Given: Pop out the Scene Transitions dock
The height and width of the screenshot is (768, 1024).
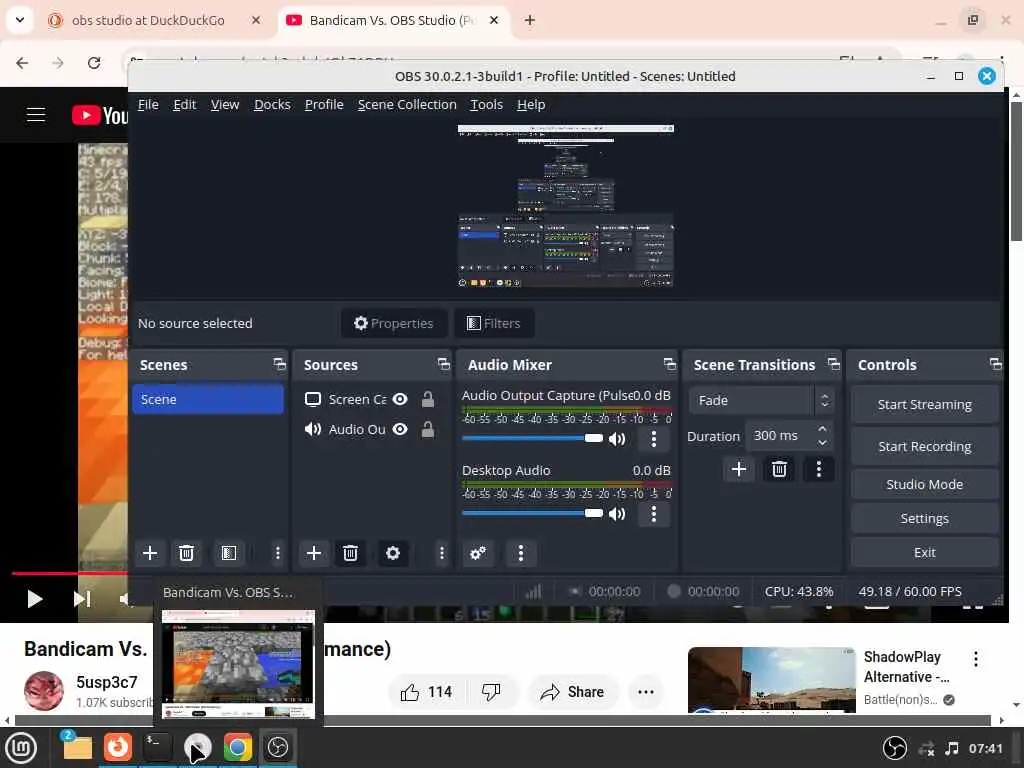Looking at the screenshot, I should (833, 364).
